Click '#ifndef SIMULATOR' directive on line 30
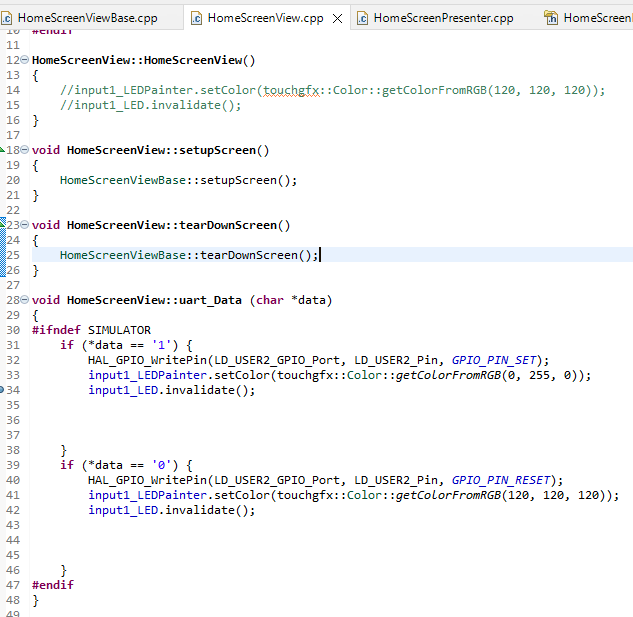633x617 pixels. 91,330
